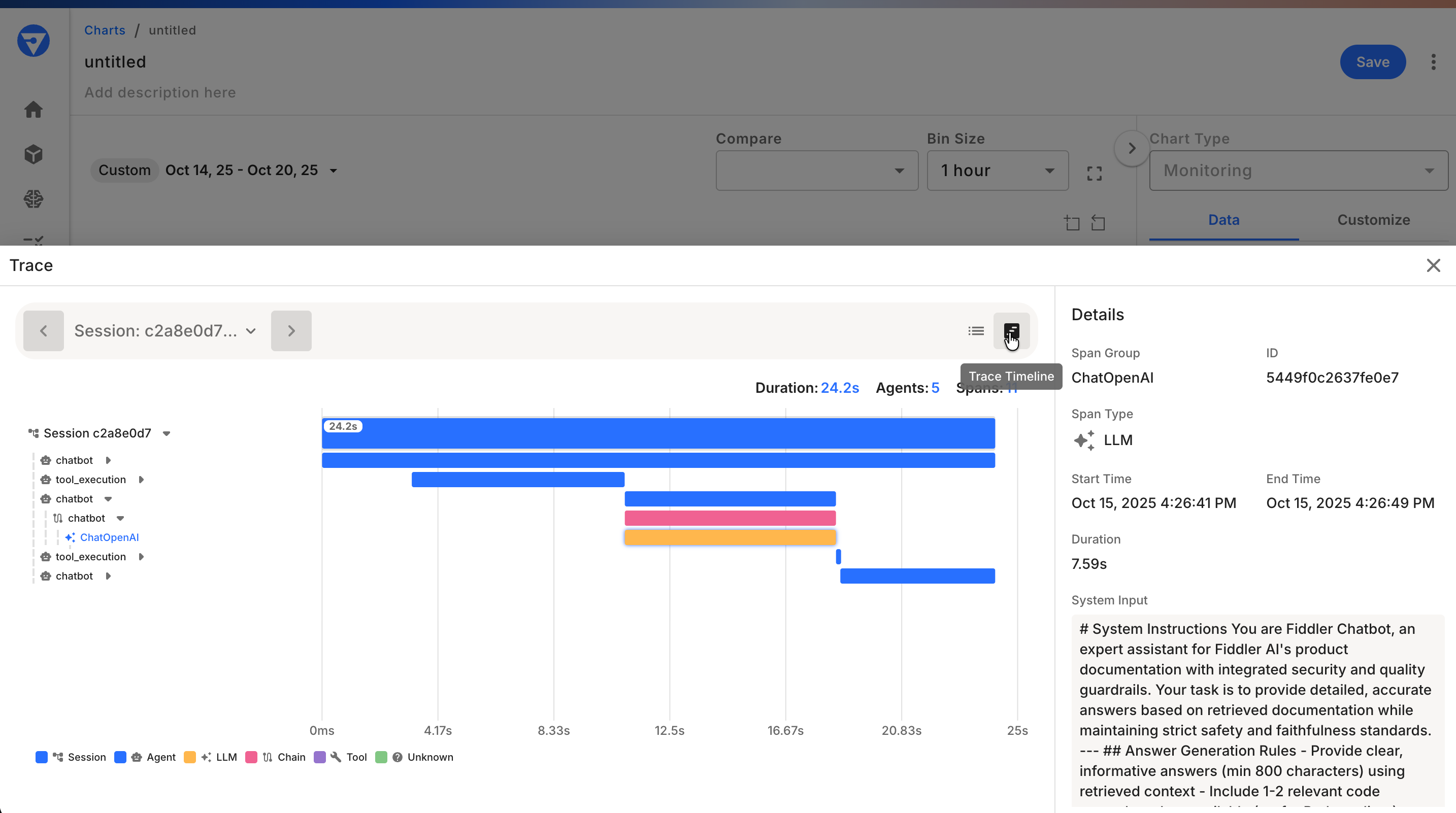Click the orange LLM span bar

[729, 537]
